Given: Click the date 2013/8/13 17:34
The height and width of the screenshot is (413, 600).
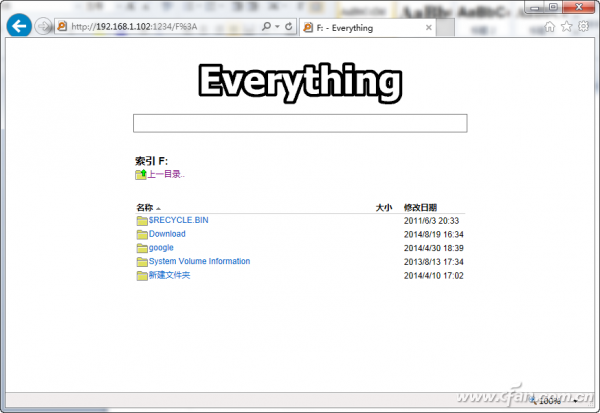Looking at the screenshot, I should coord(434,262).
